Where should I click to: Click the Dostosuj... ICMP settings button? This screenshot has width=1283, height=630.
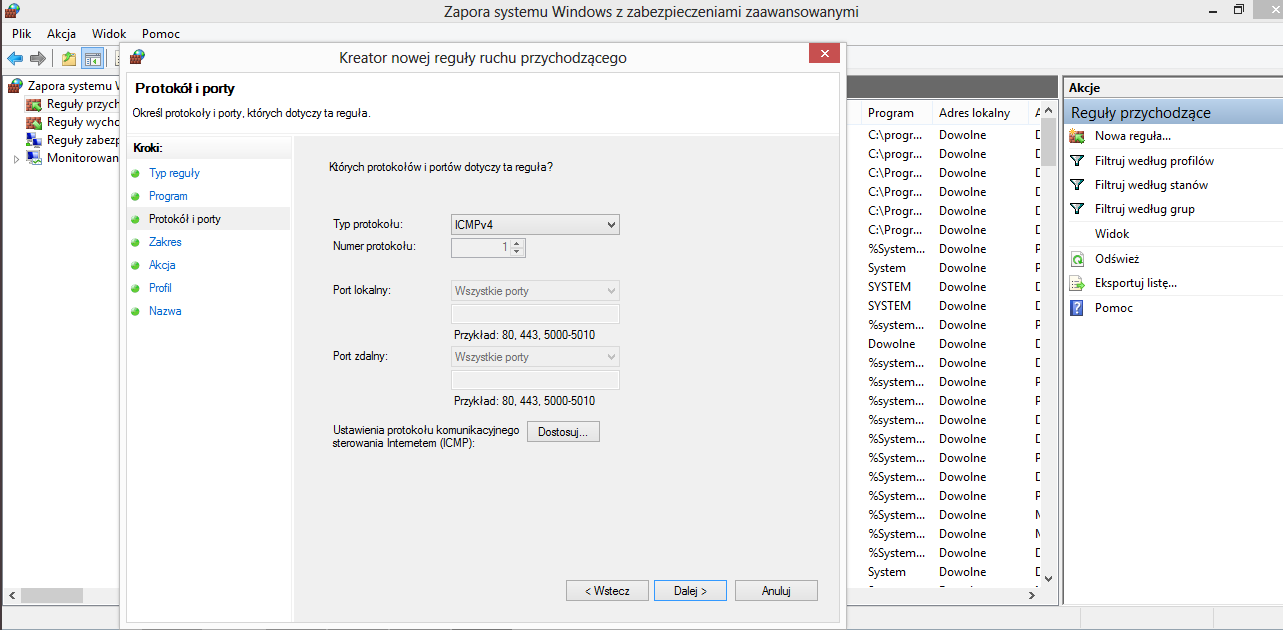[x=563, y=431]
